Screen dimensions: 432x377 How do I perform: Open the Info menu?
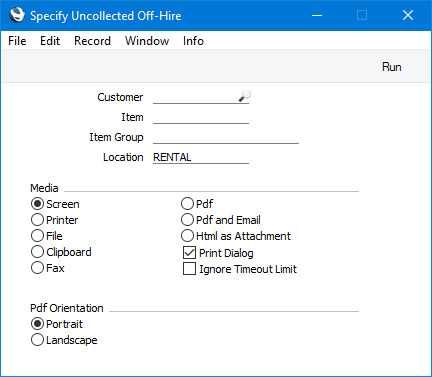coord(193,41)
